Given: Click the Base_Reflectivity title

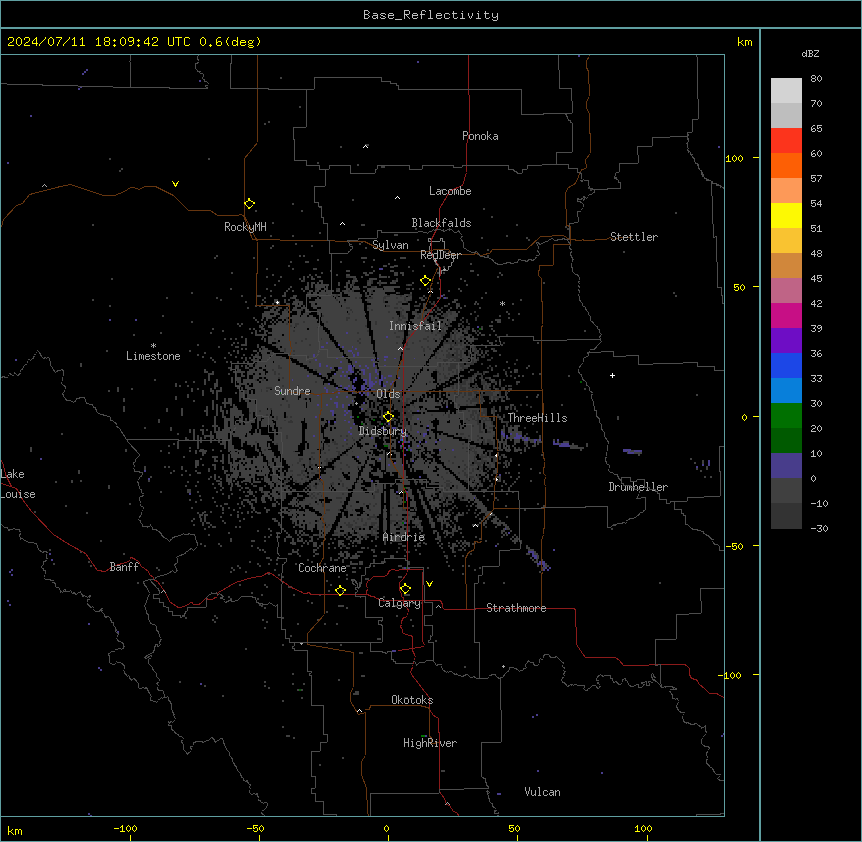Looking at the screenshot, I should (x=431, y=15).
